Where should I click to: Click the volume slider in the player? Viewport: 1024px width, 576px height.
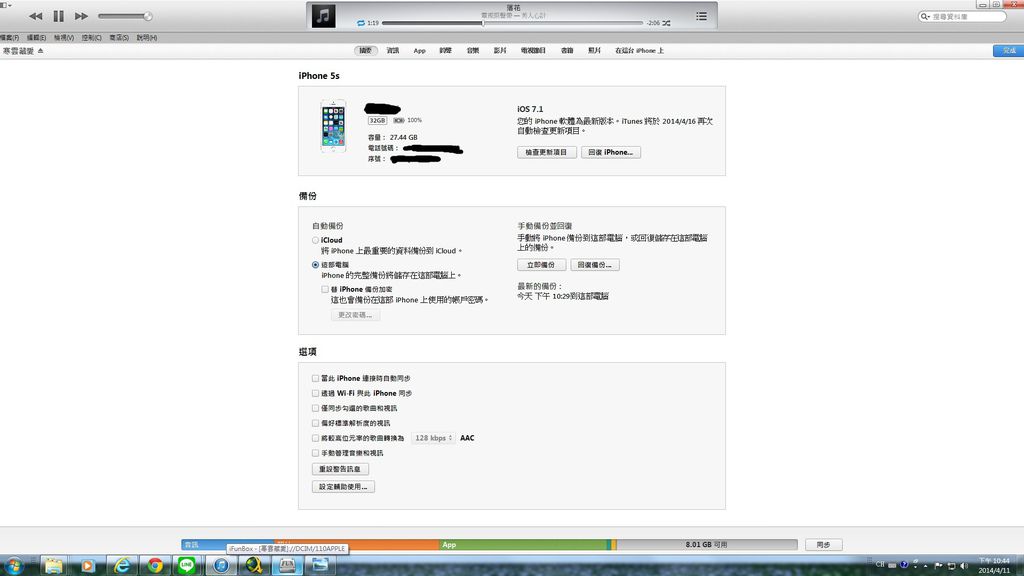pyautogui.click(x=125, y=16)
